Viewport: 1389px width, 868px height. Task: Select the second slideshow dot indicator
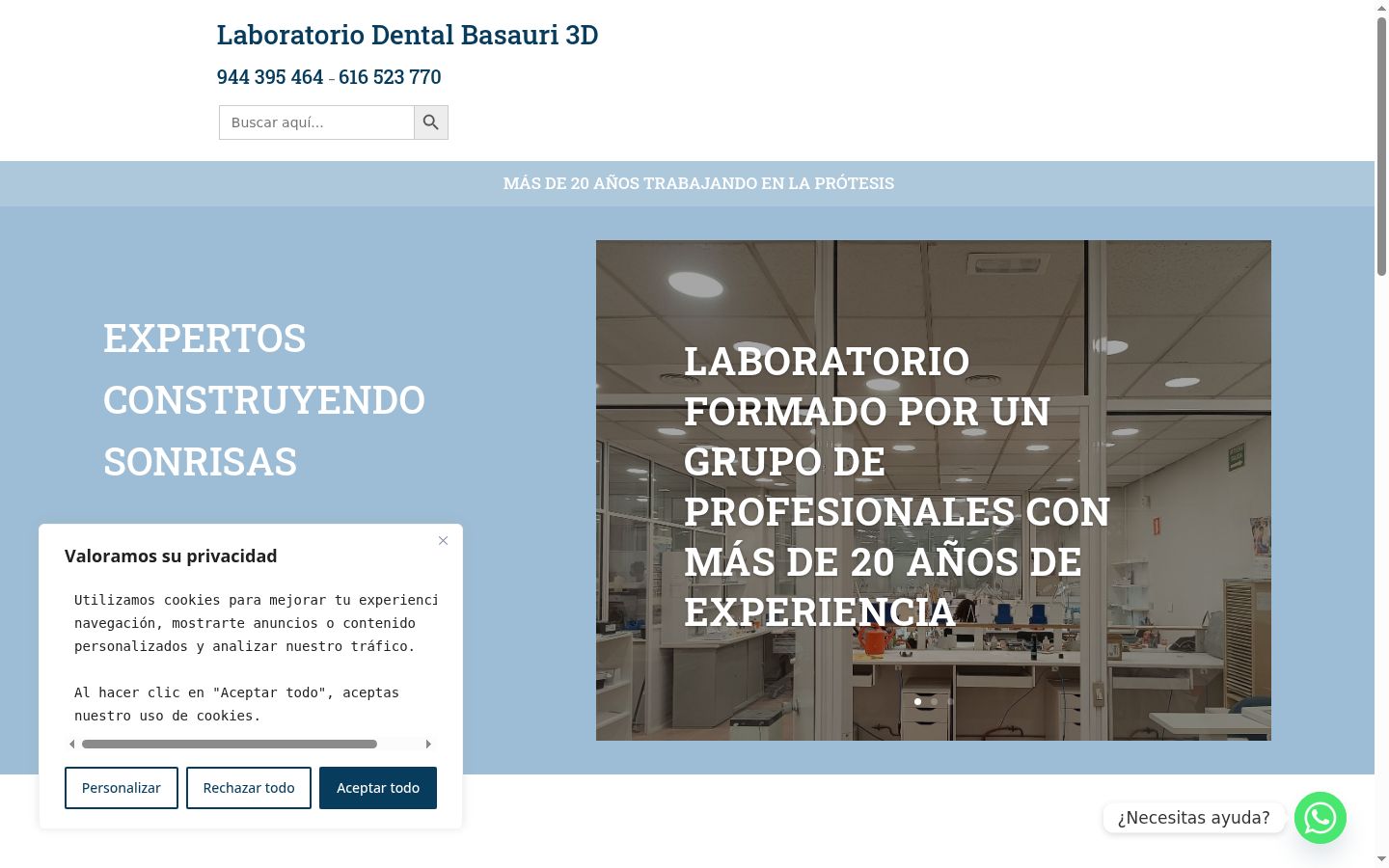[x=934, y=702]
